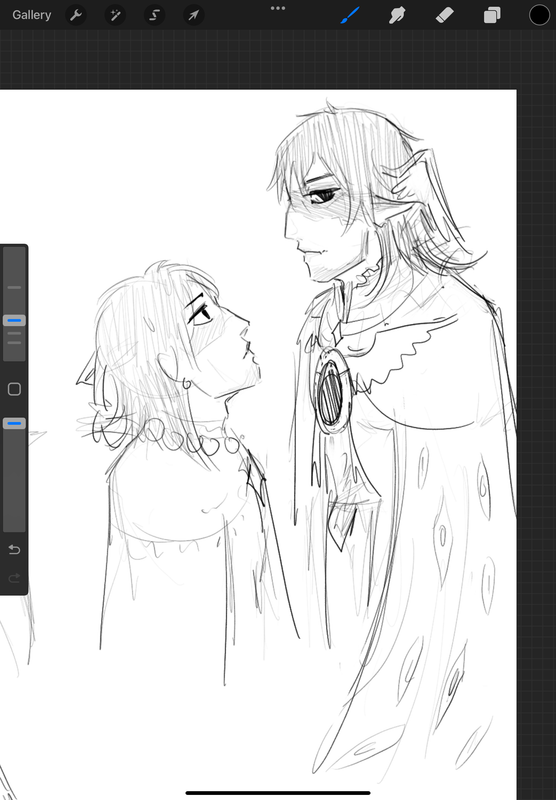Screen dimensions: 556x800
Task: Undo the last stroke
Action: tap(14, 549)
